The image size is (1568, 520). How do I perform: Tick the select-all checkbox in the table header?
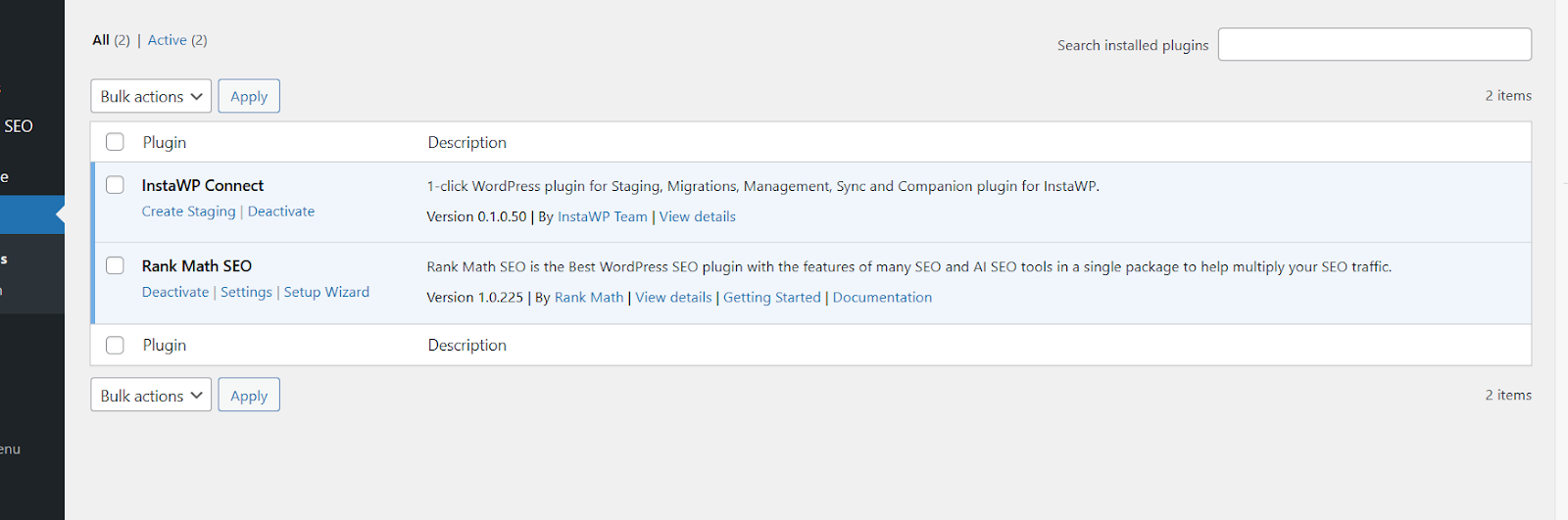click(x=115, y=142)
